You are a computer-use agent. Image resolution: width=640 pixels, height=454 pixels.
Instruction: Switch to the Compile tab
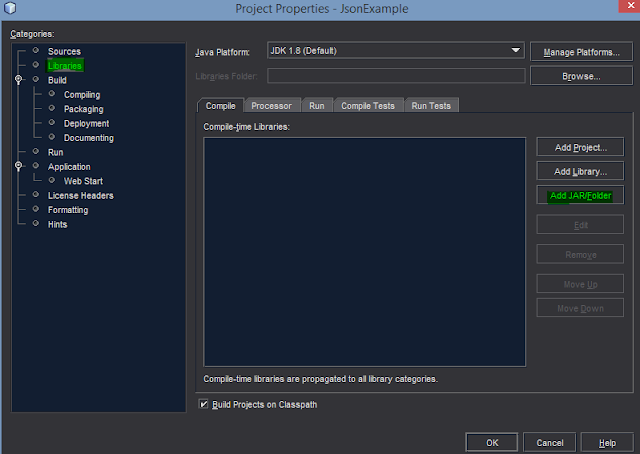click(x=220, y=106)
